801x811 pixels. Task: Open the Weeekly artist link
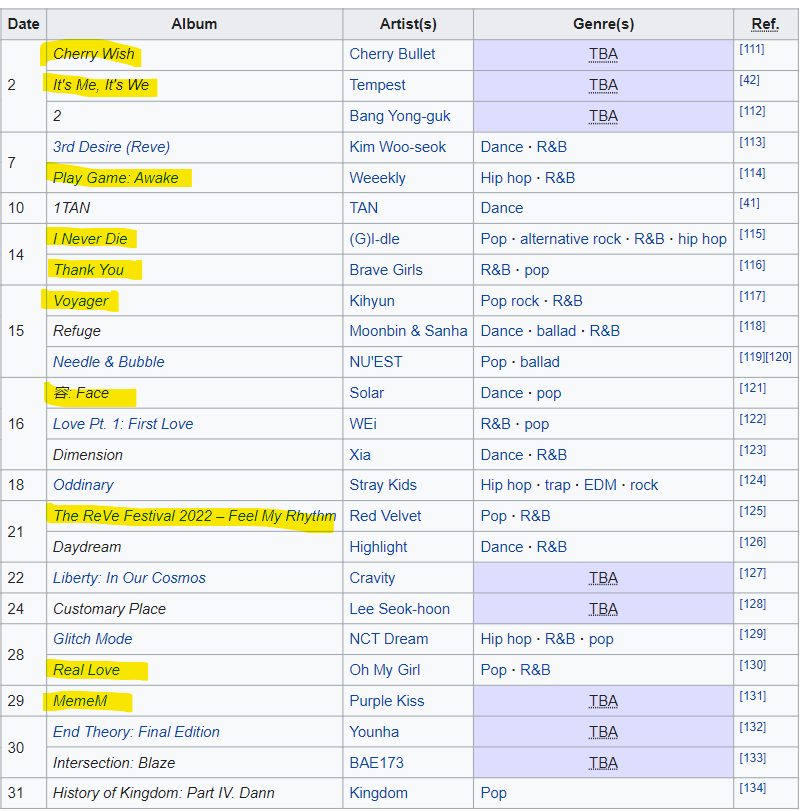377,178
